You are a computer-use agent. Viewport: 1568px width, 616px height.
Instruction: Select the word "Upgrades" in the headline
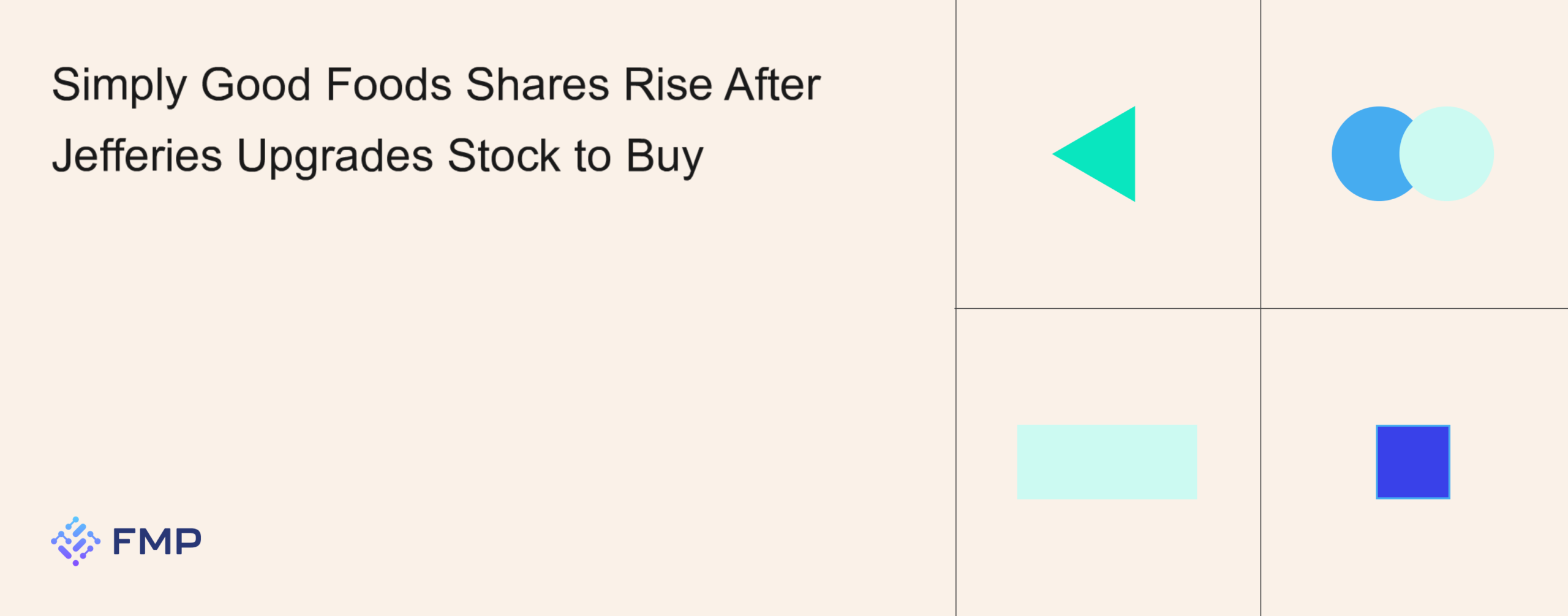(335, 157)
